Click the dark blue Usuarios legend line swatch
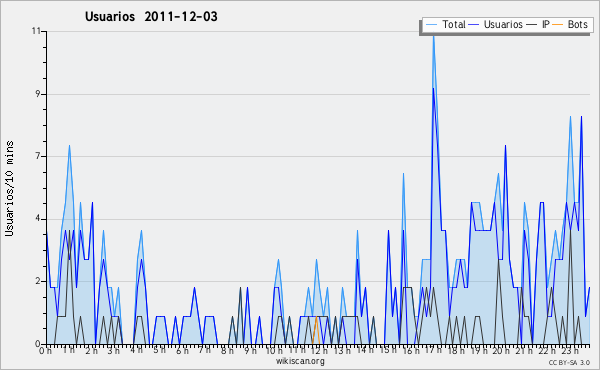Viewport: 600px width, 370px height. 474,25
